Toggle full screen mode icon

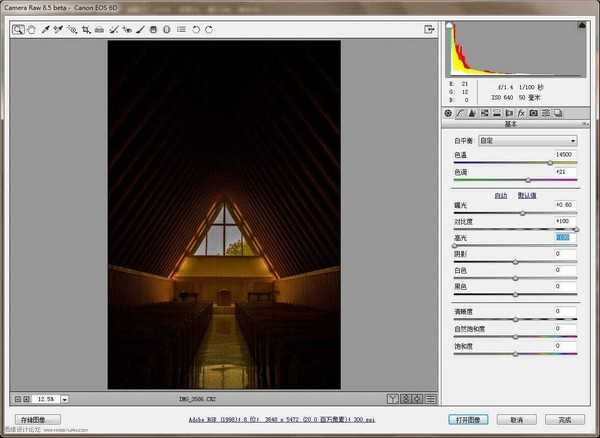click(x=429, y=30)
